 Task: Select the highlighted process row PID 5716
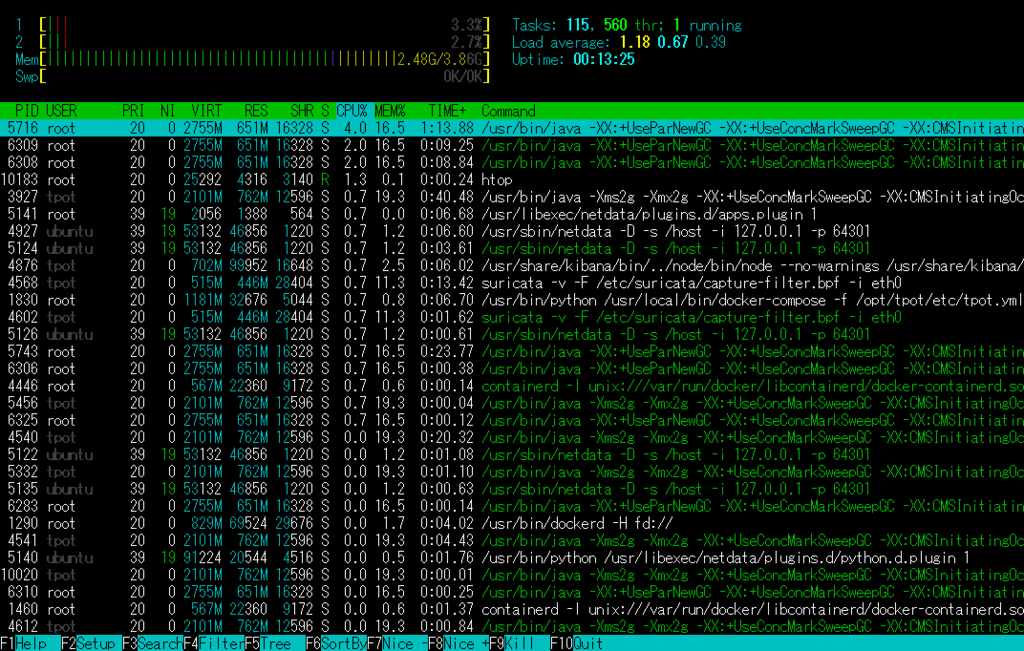pos(512,128)
